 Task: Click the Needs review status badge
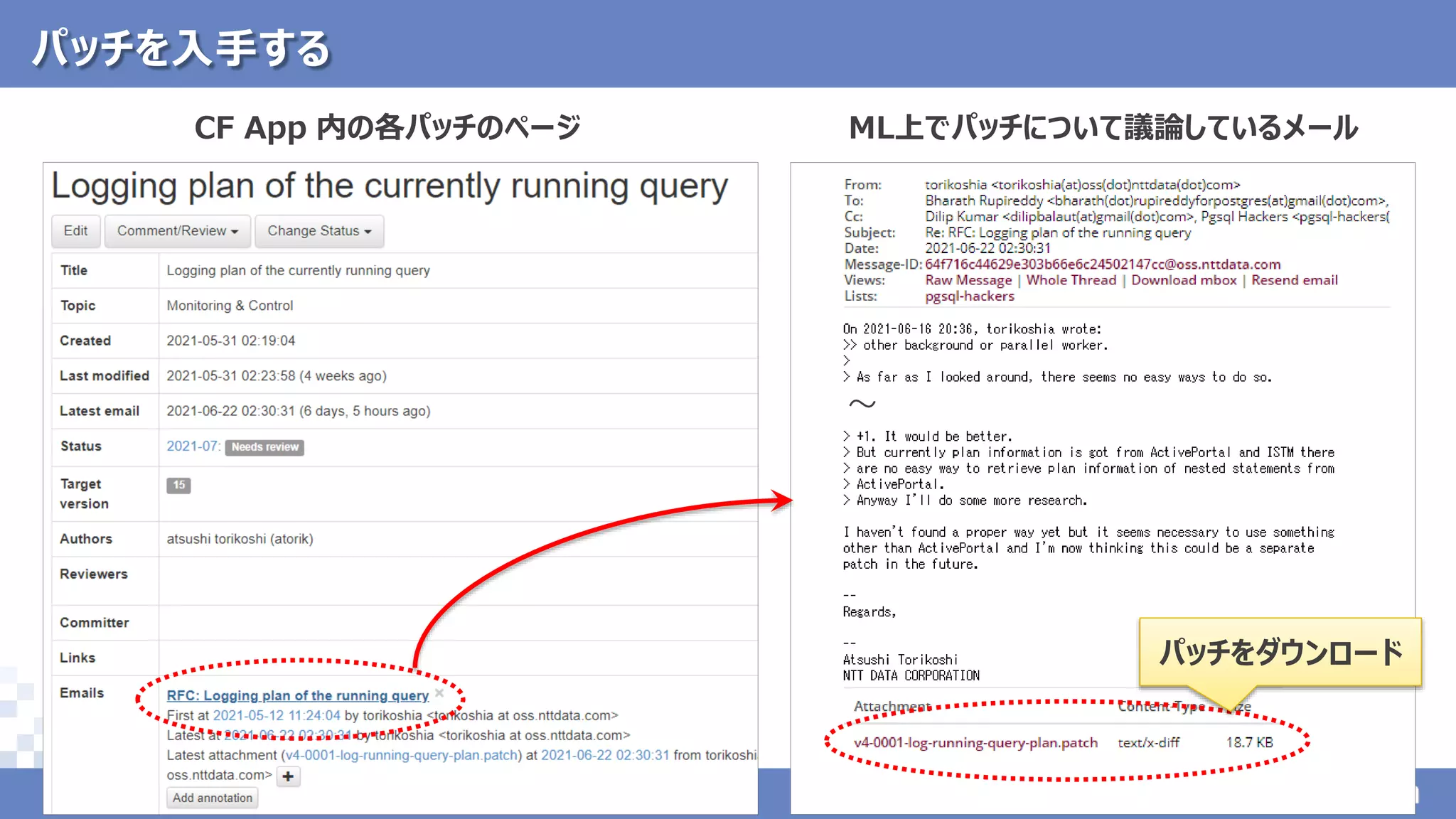(x=264, y=447)
